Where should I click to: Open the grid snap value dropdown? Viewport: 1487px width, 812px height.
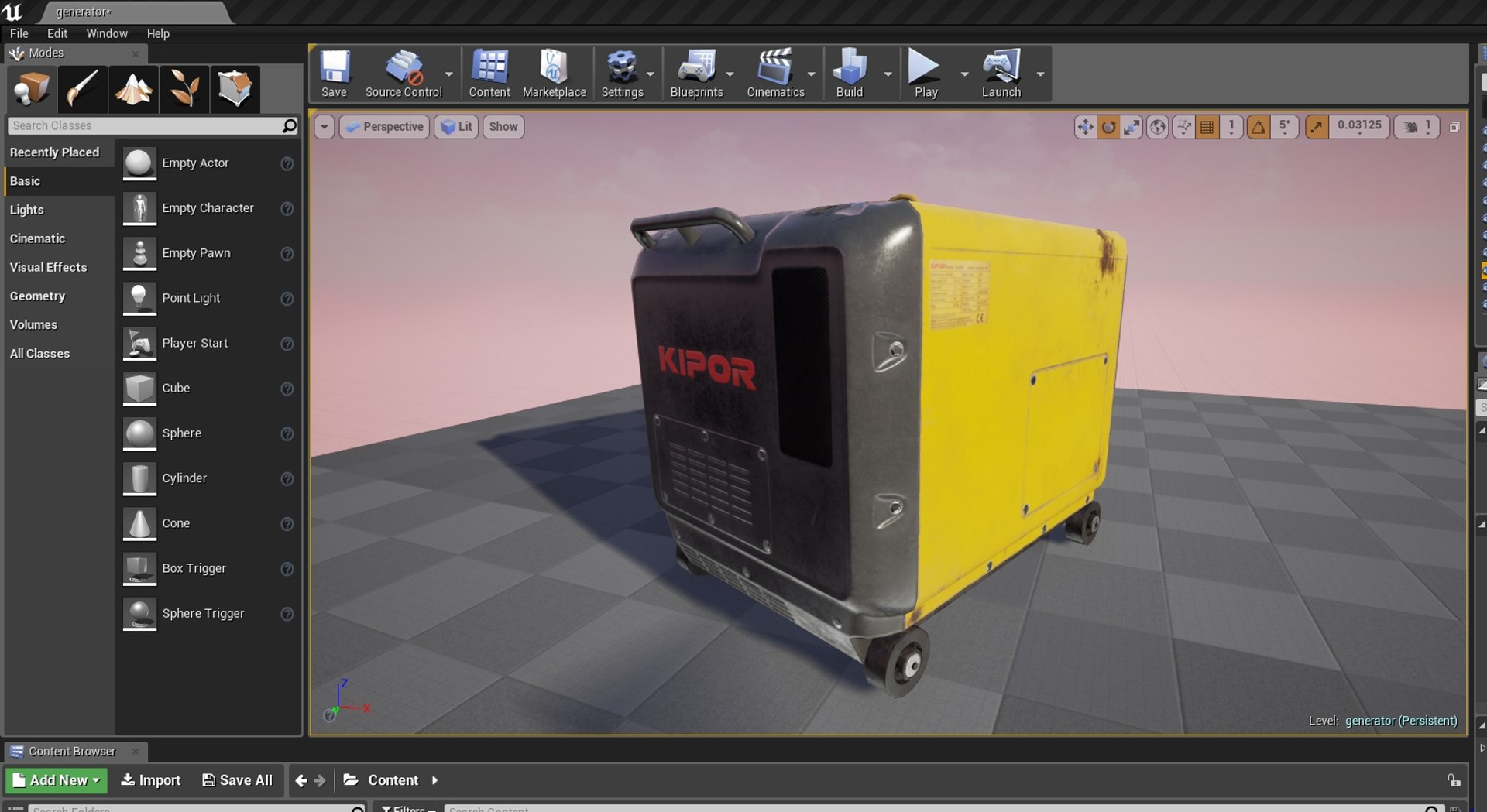[1231, 127]
